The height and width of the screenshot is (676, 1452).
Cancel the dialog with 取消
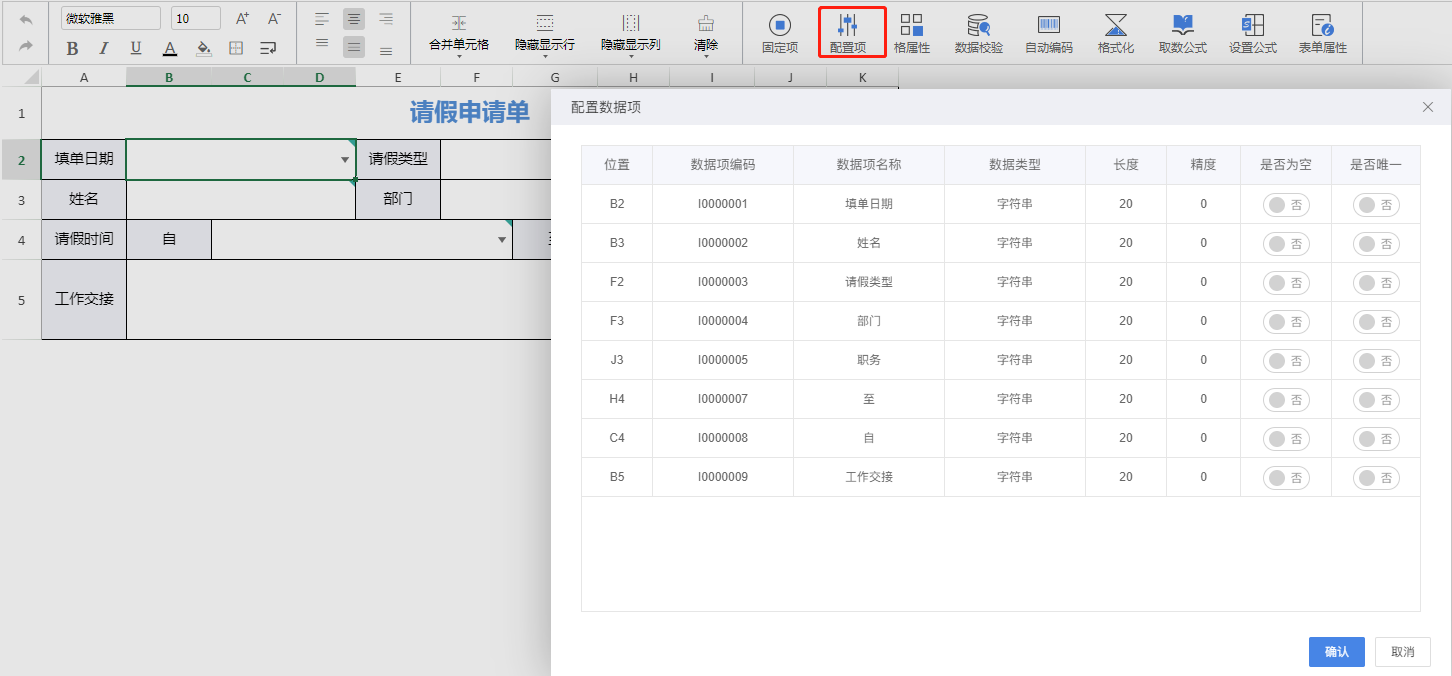1403,652
